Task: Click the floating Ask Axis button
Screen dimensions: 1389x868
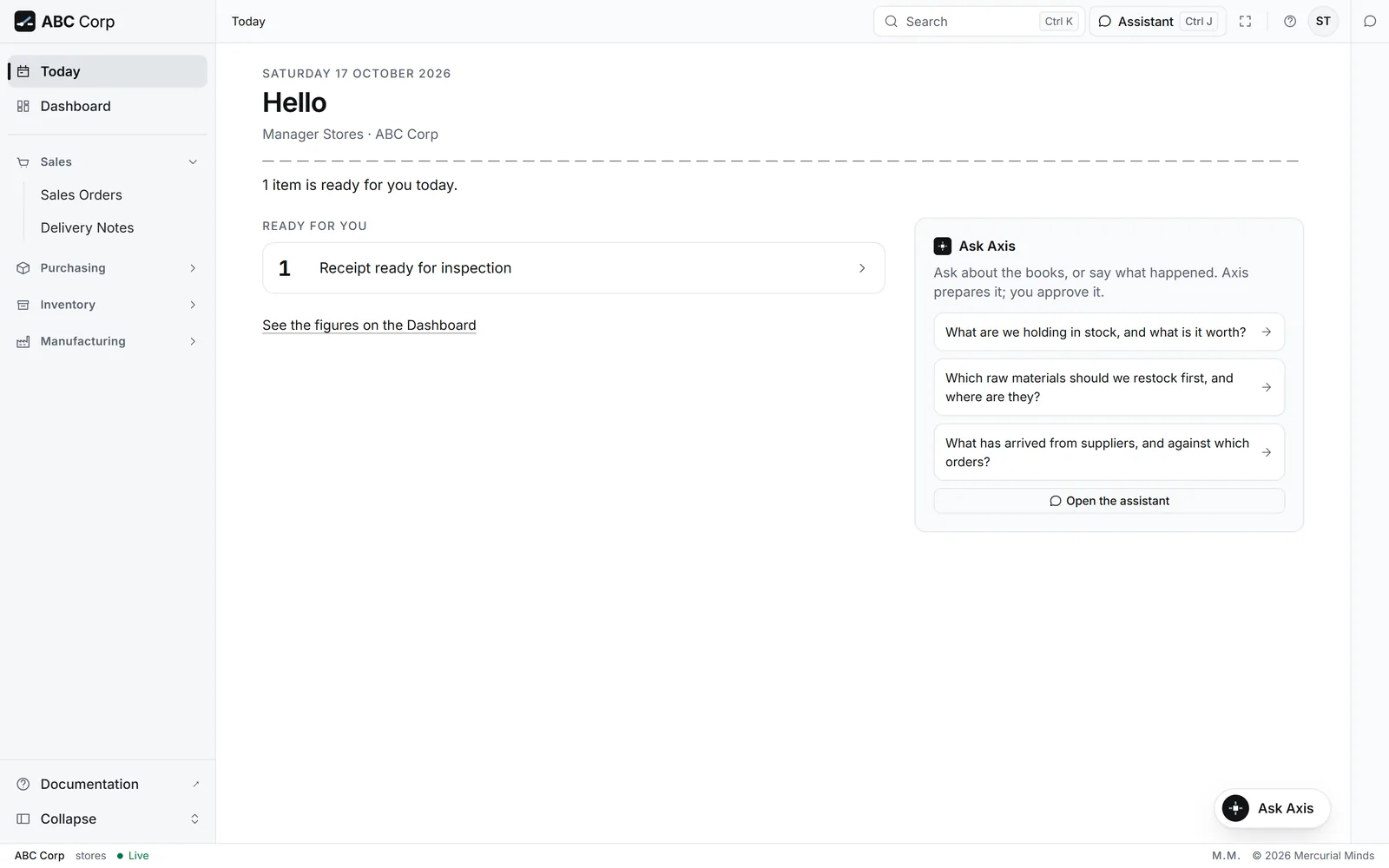Action: [x=1272, y=808]
